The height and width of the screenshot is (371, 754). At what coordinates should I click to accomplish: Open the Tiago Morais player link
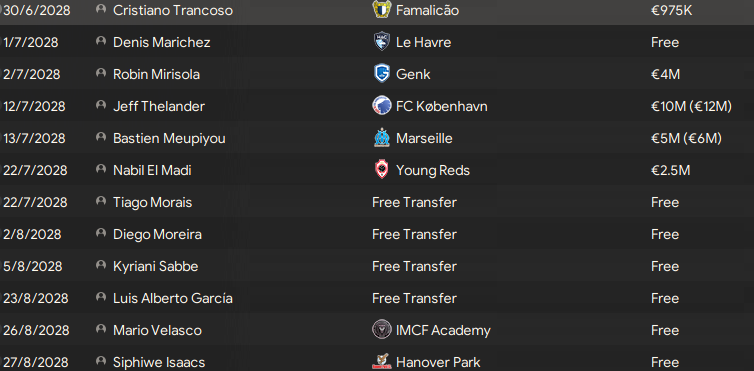pos(152,202)
